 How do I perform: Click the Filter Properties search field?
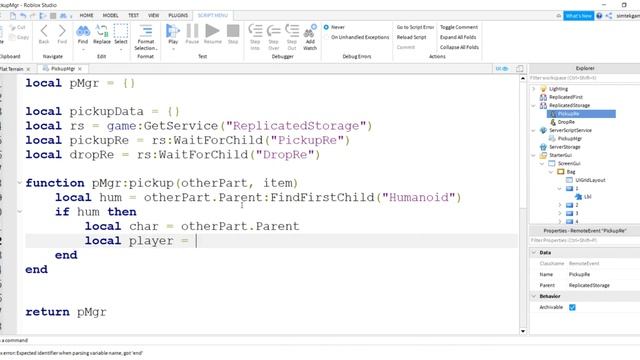point(584,240)
